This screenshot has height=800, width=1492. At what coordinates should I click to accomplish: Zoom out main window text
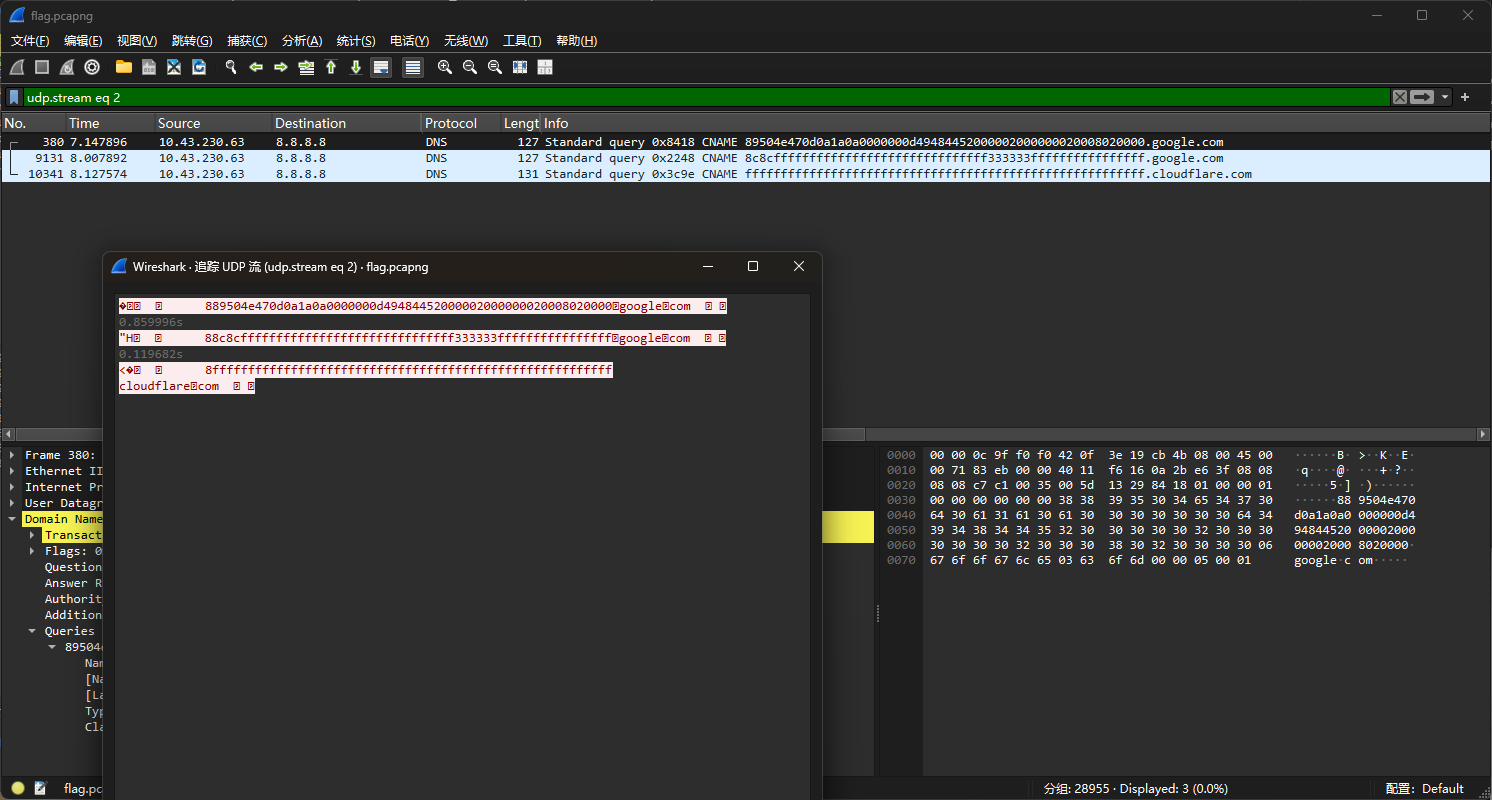(470, 67)
